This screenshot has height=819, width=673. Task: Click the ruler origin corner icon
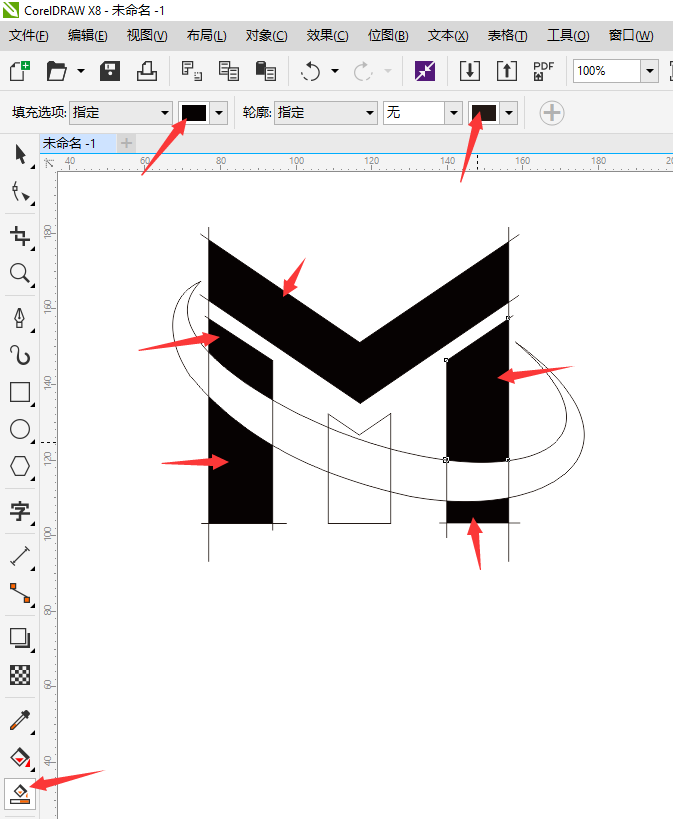[49, 163]
